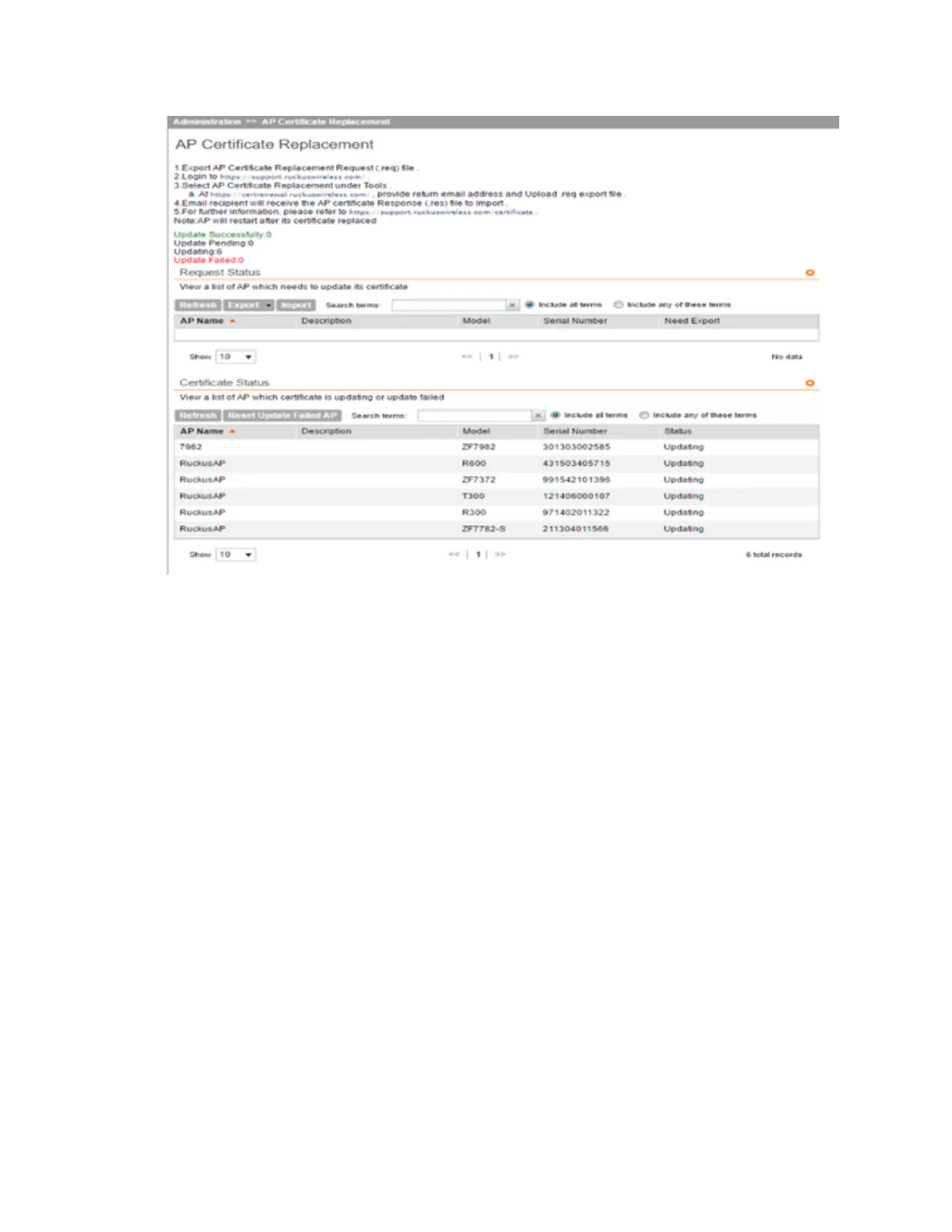Click the Description header in Certificate Status table
This screenshot has width=952, height=1232.
[326, 432]
